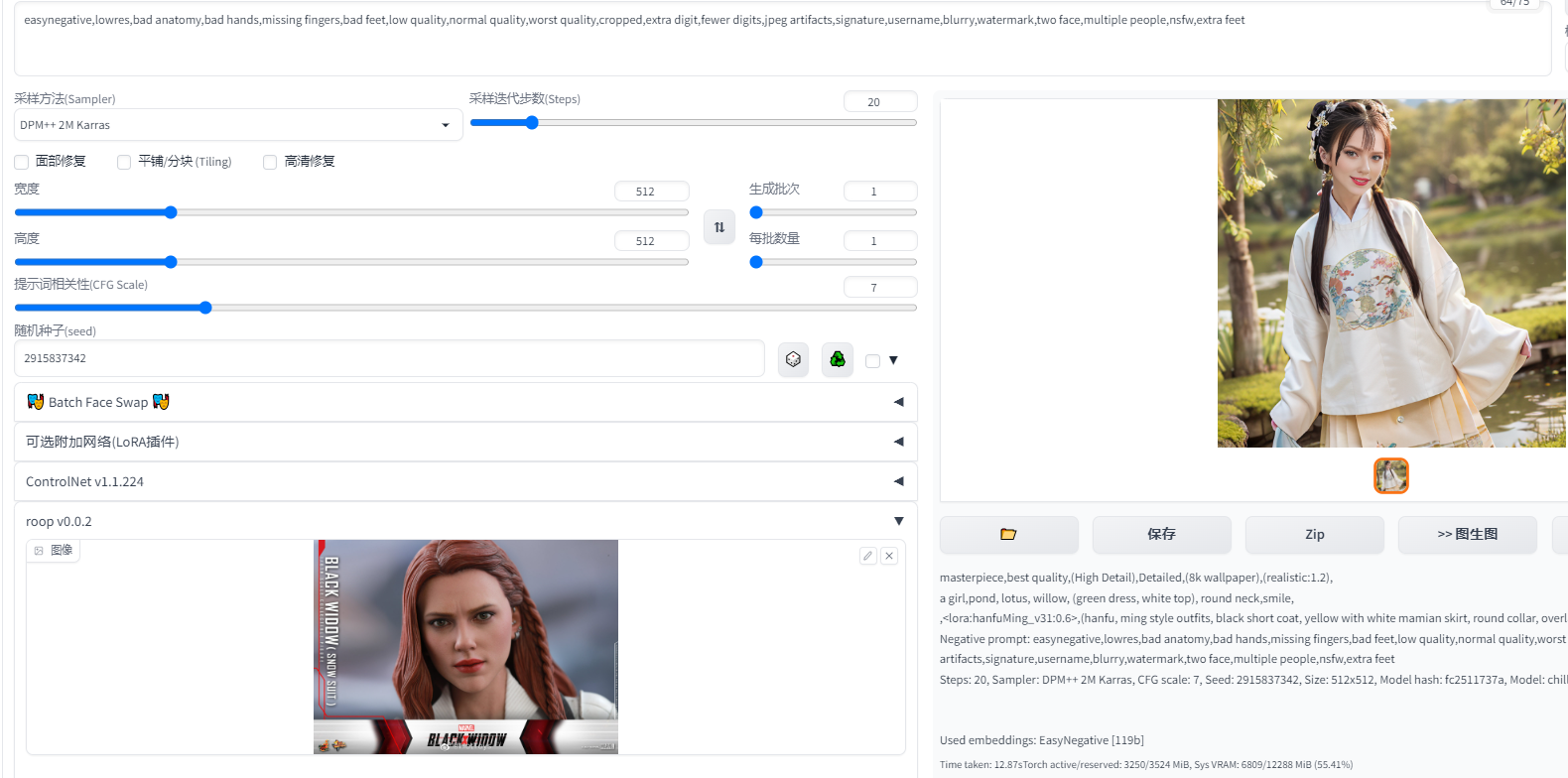This screenshot has height=778, width=1568.
Task: Check the extra seed checkbox
Action: tap(872, 361)
